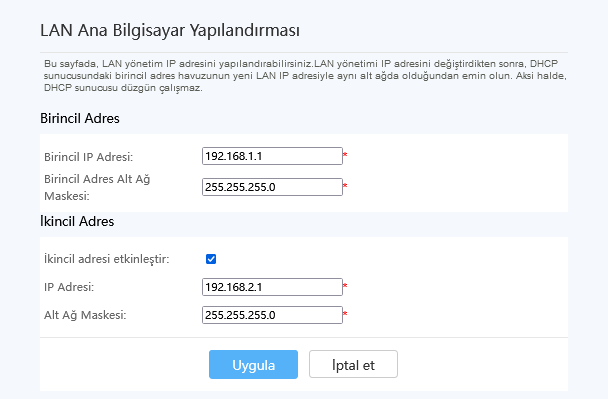Viewport: 608px width, 399px height.
Task: Click the IP Adresi label in İkincil Adres
Action: [x=69, y=287]
